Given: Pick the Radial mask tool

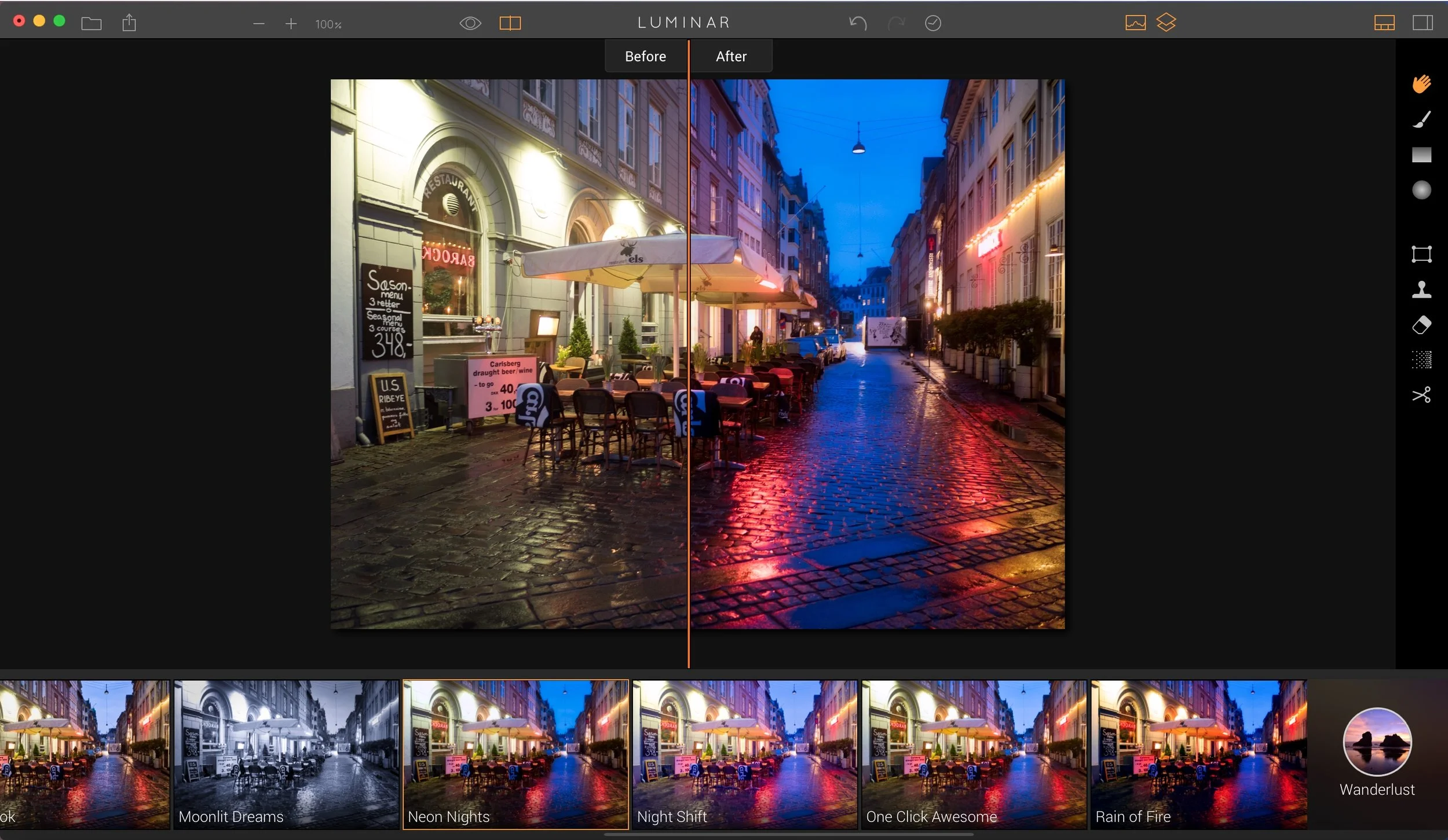Looking at the screenshot, I should point(1421,190).
